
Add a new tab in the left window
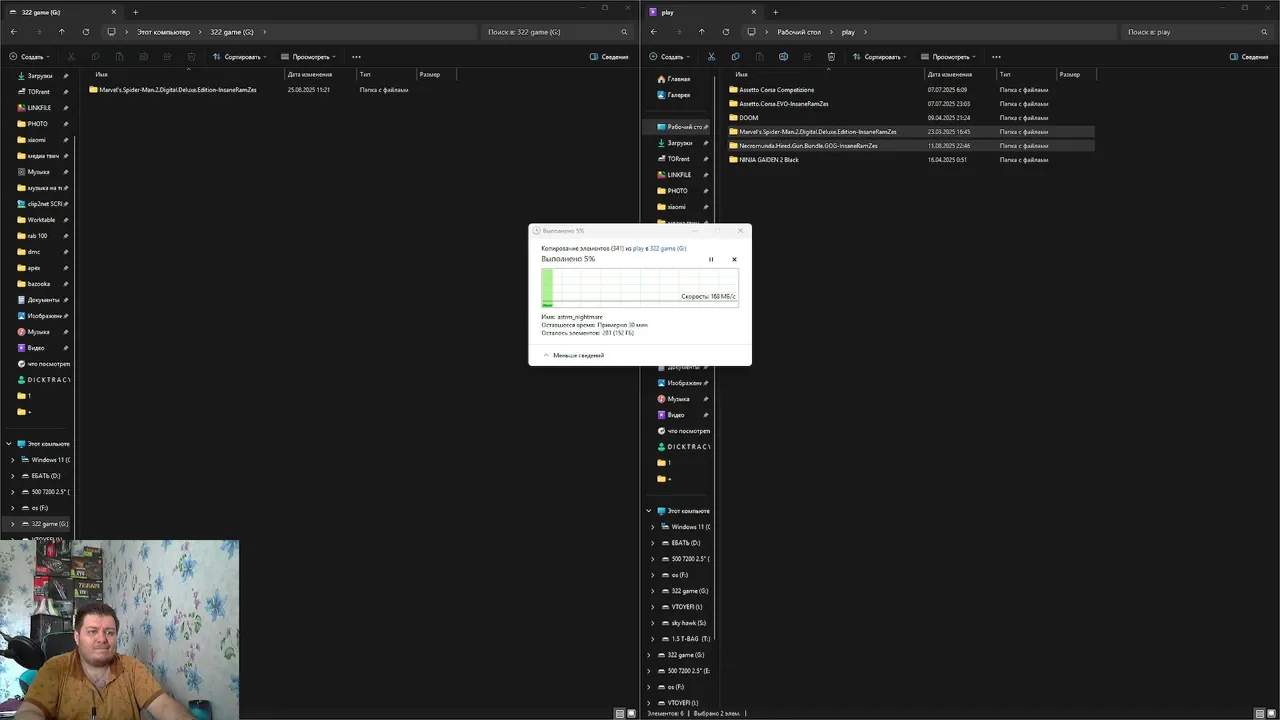pos(136,12)
